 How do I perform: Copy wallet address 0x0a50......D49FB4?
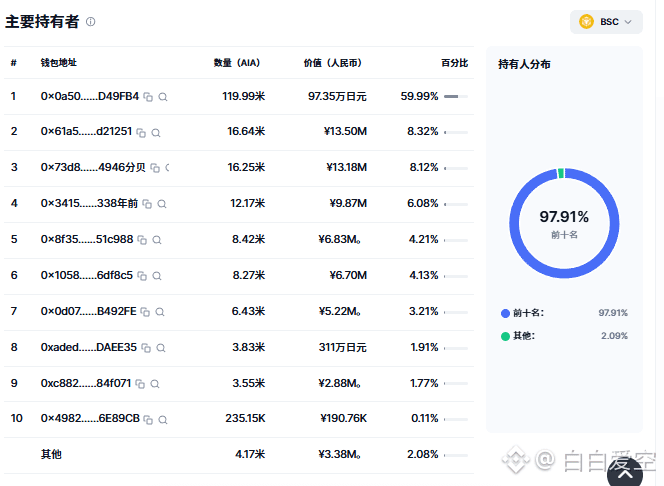[x=148, y=97]
